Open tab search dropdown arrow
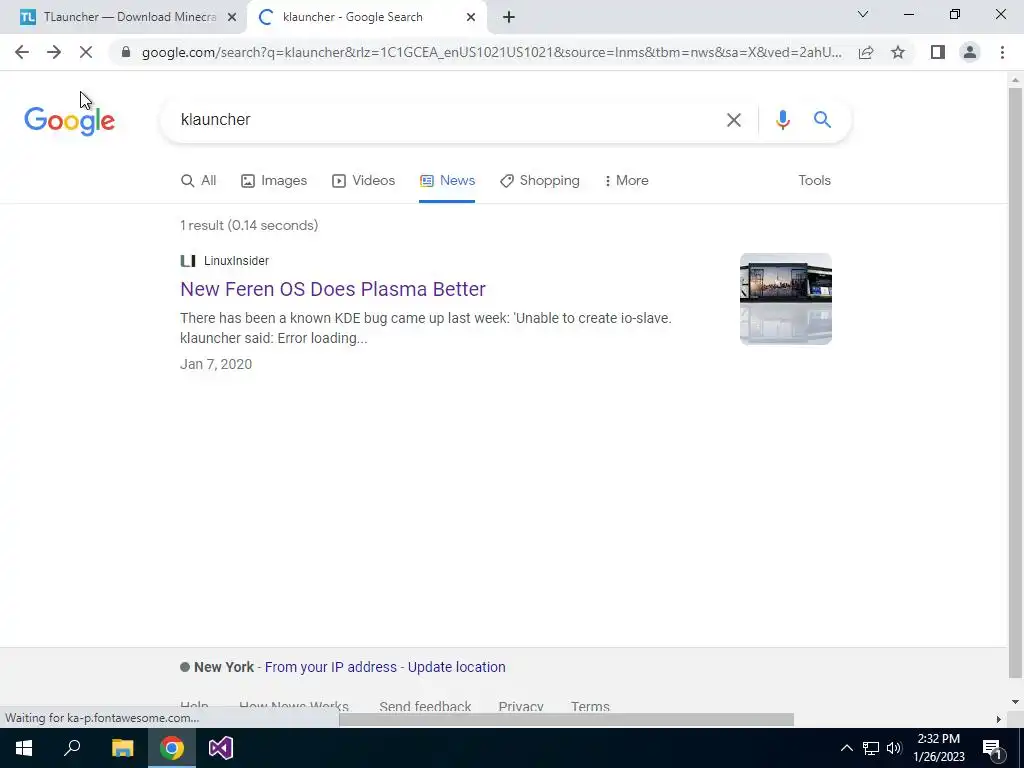Viewport: 1024px width, 768px height. coord(863,14)
